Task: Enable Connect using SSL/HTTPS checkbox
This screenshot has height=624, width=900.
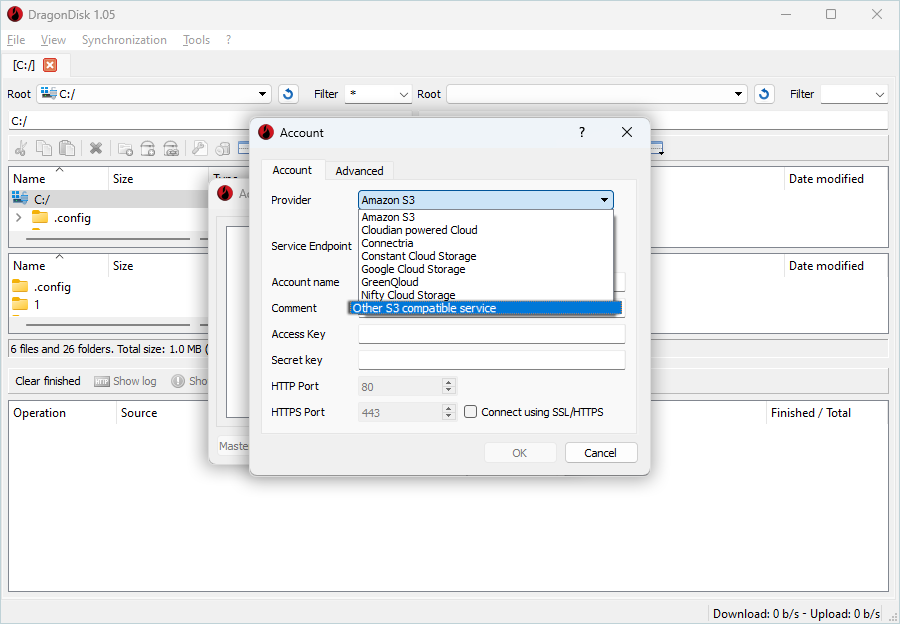Action: [x=471, y=412]
